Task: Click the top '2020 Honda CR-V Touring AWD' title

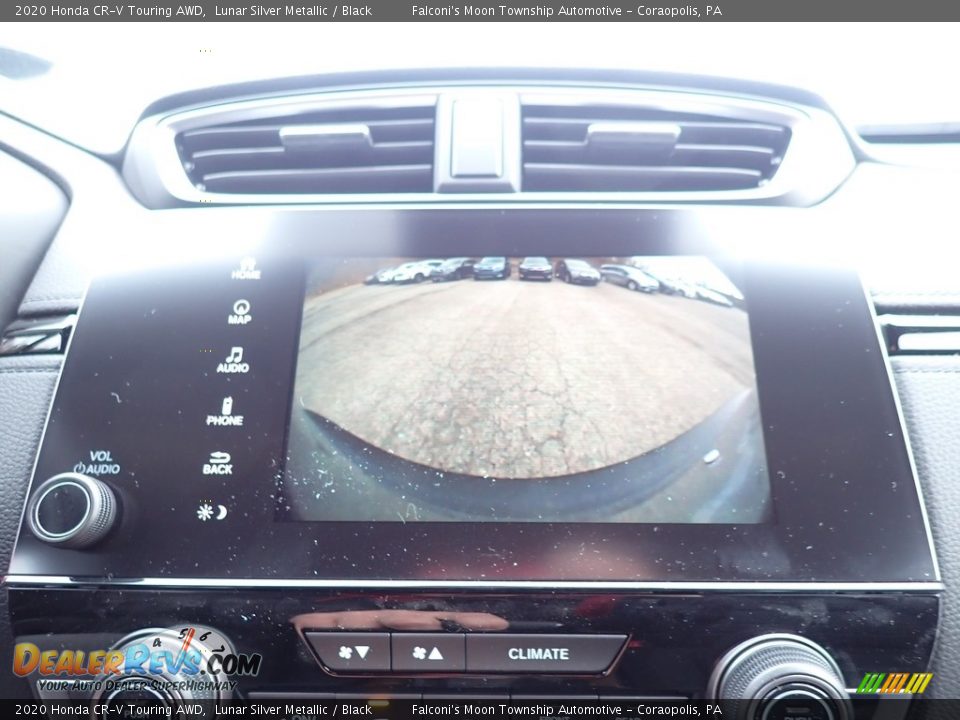Action: 110,11
